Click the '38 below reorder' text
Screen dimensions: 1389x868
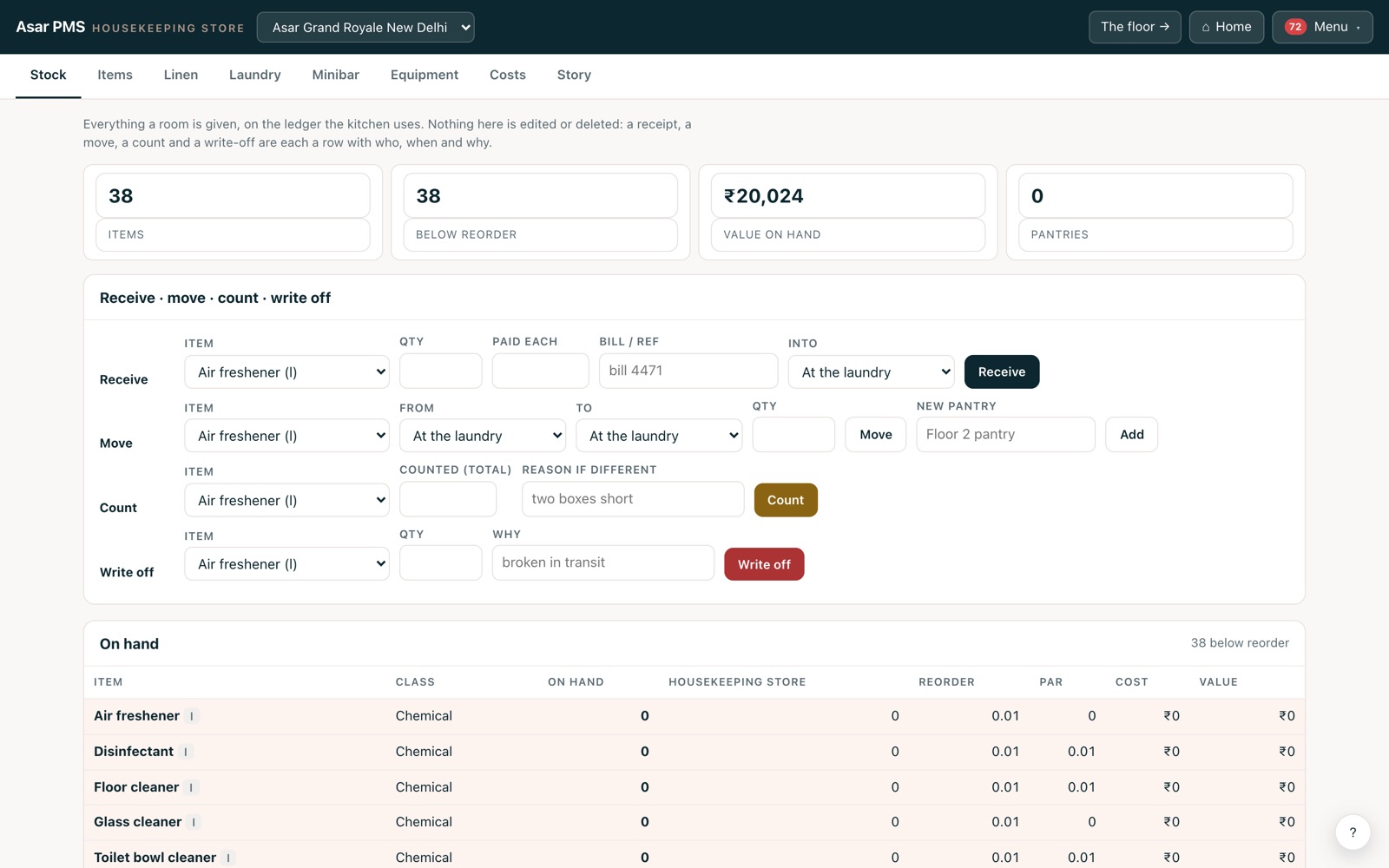1240,643
